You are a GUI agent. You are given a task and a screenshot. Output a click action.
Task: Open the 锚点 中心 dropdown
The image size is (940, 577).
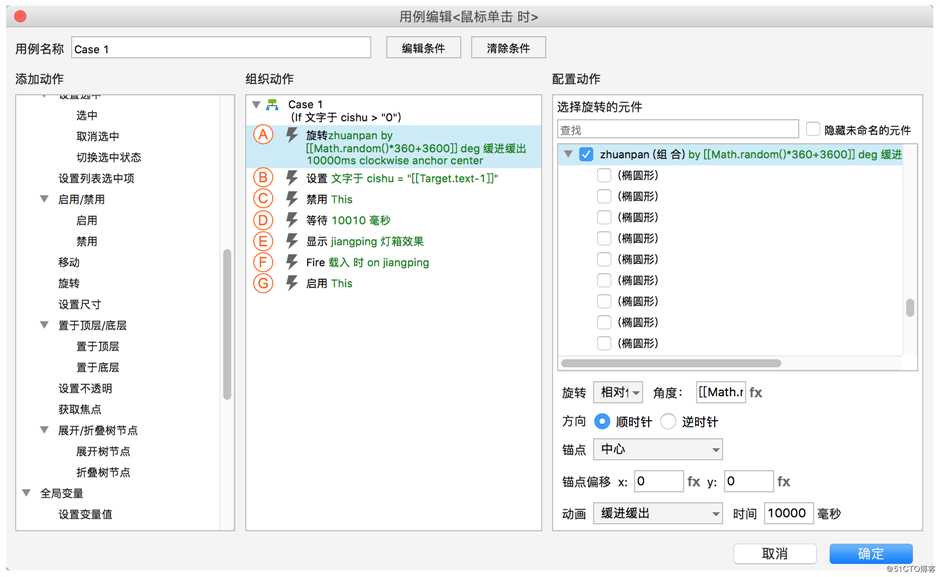pos(657,450)
